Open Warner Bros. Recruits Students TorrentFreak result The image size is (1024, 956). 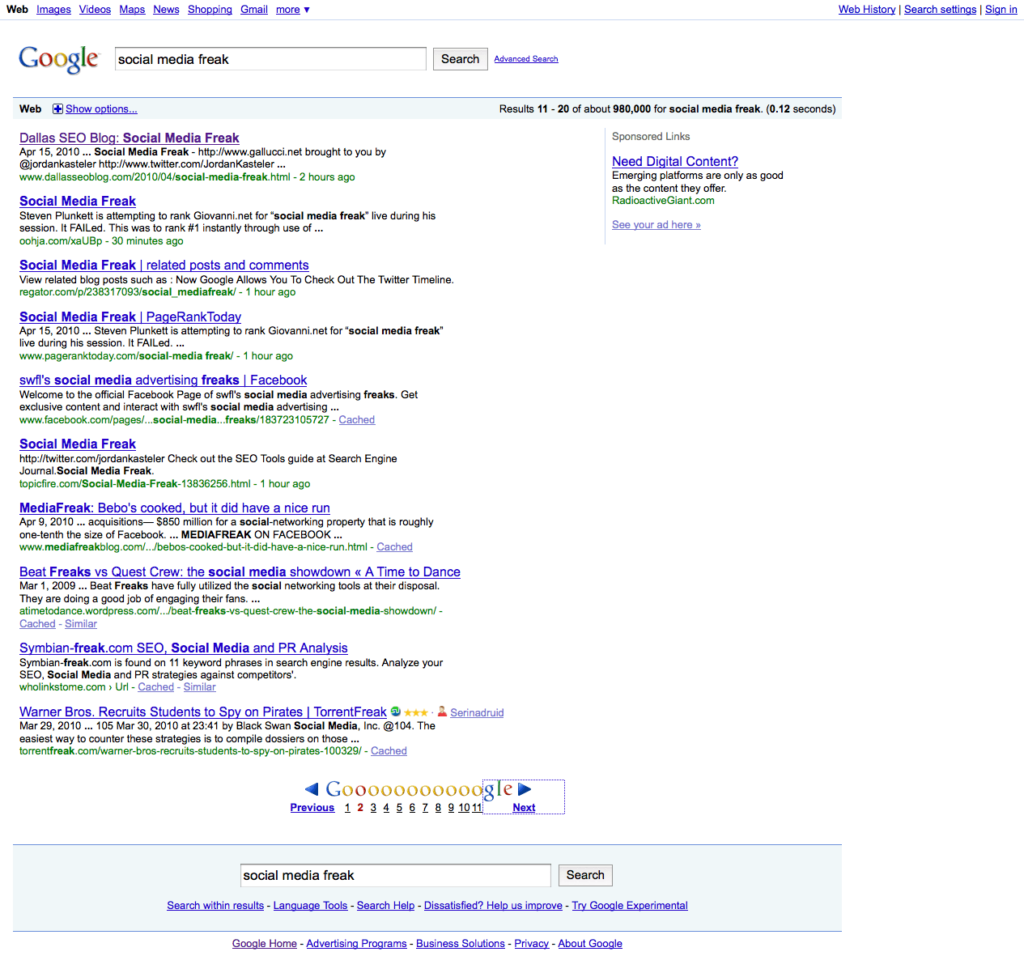point(203,712)
